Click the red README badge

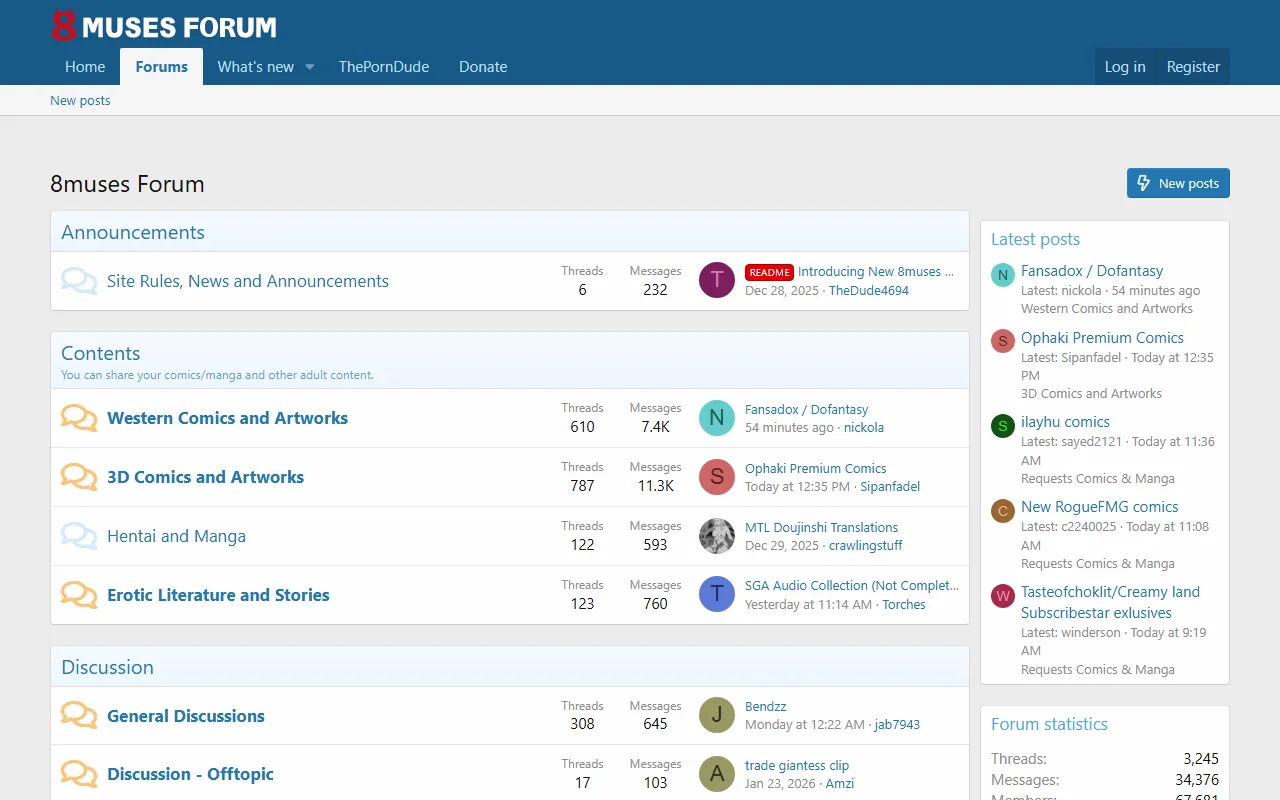pos(769,271)
